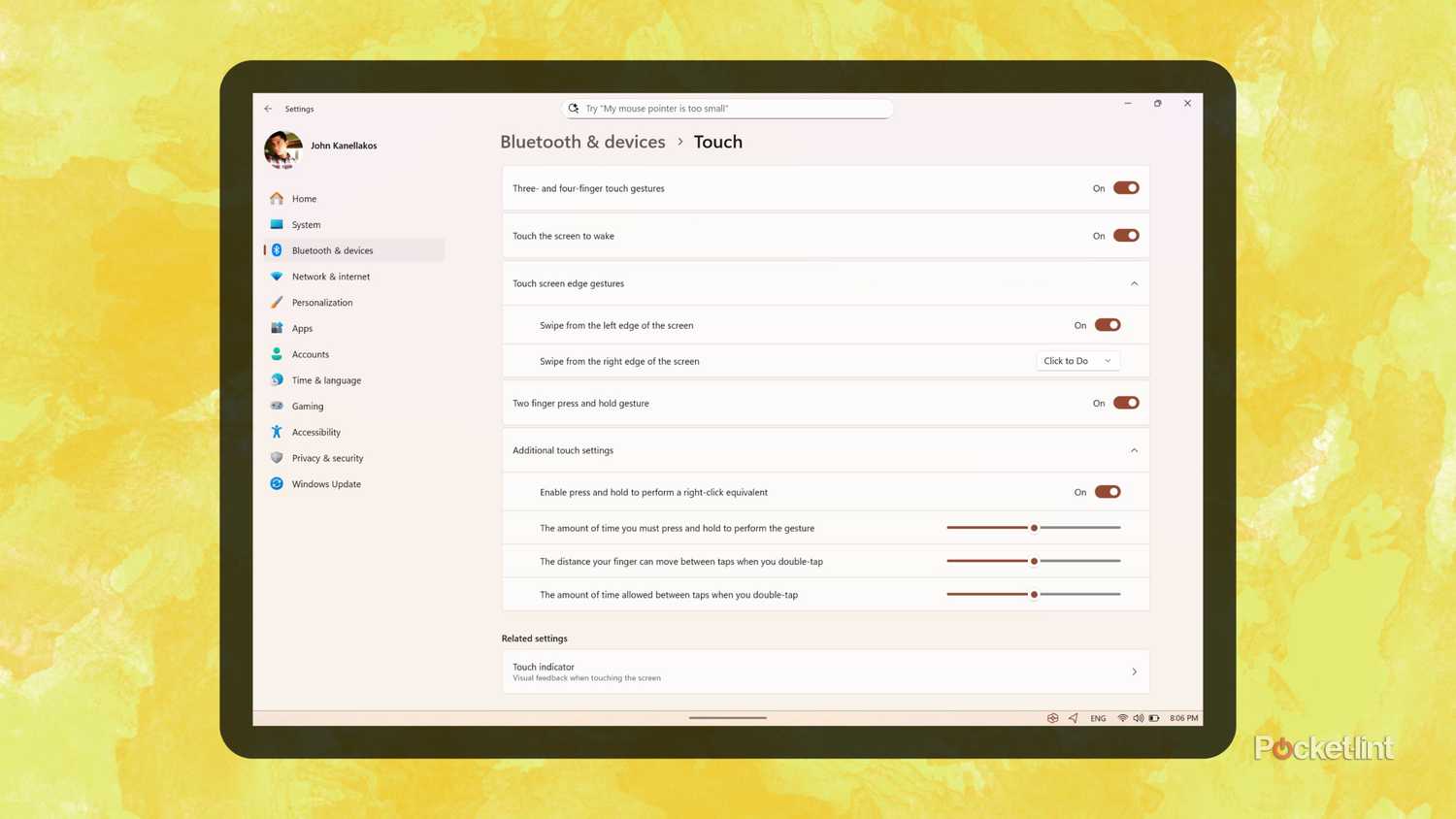Image resolution: width=1456 pixels, height=819 pixels.
Task: Open the Apps settings icon
Action: pyautogui.click(x=278, y=328)
